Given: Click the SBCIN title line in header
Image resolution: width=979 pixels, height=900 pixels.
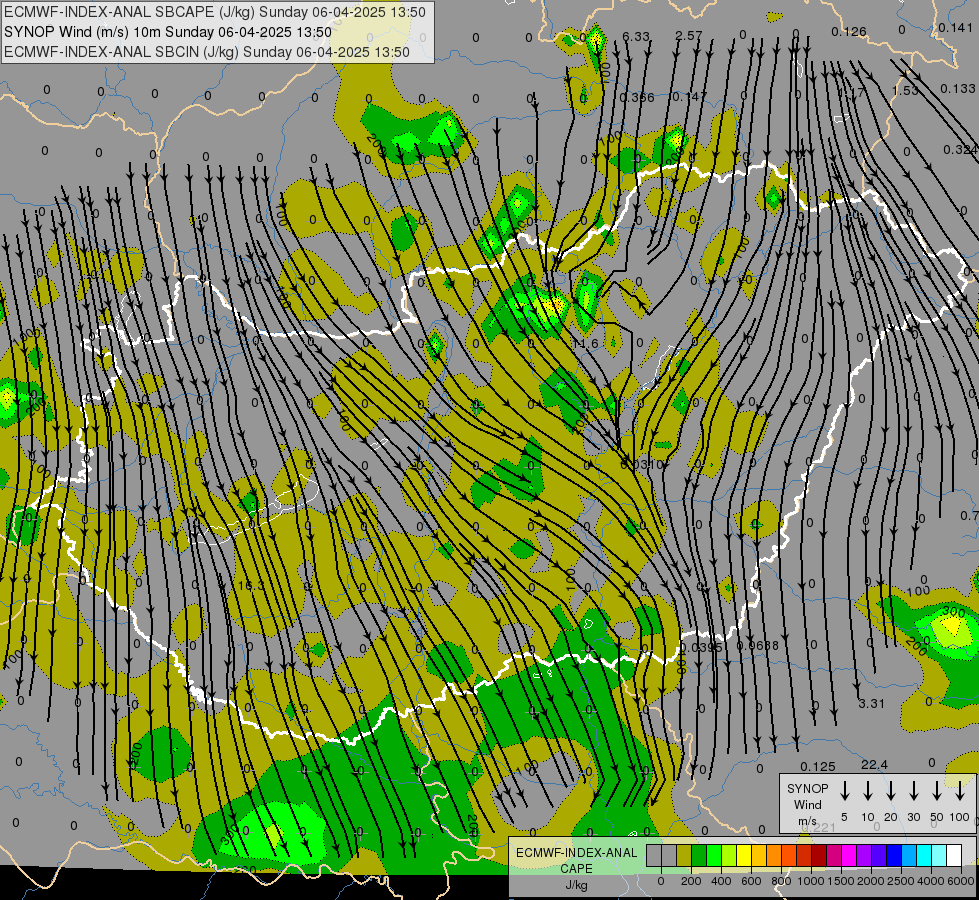Looking at the screenshot, I should (x=207, y=52).
